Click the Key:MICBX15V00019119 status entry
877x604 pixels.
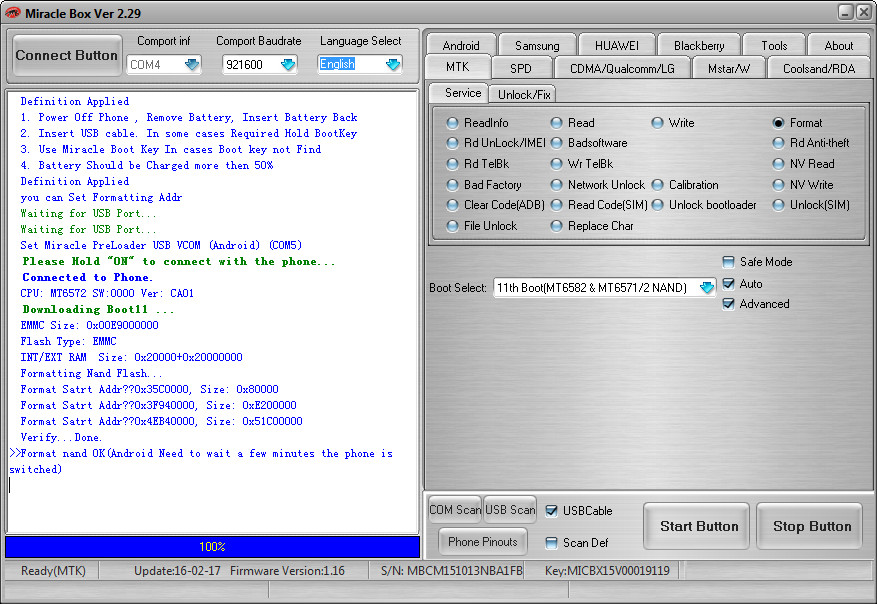tap(607, 570)
